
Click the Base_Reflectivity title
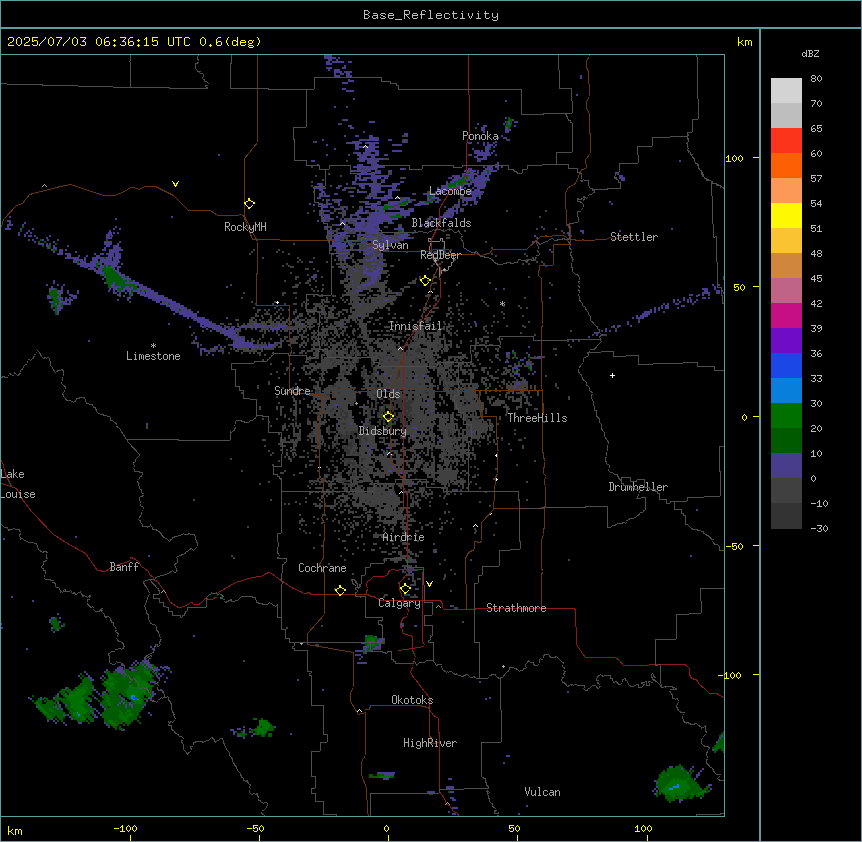click(x=431, y=15)
